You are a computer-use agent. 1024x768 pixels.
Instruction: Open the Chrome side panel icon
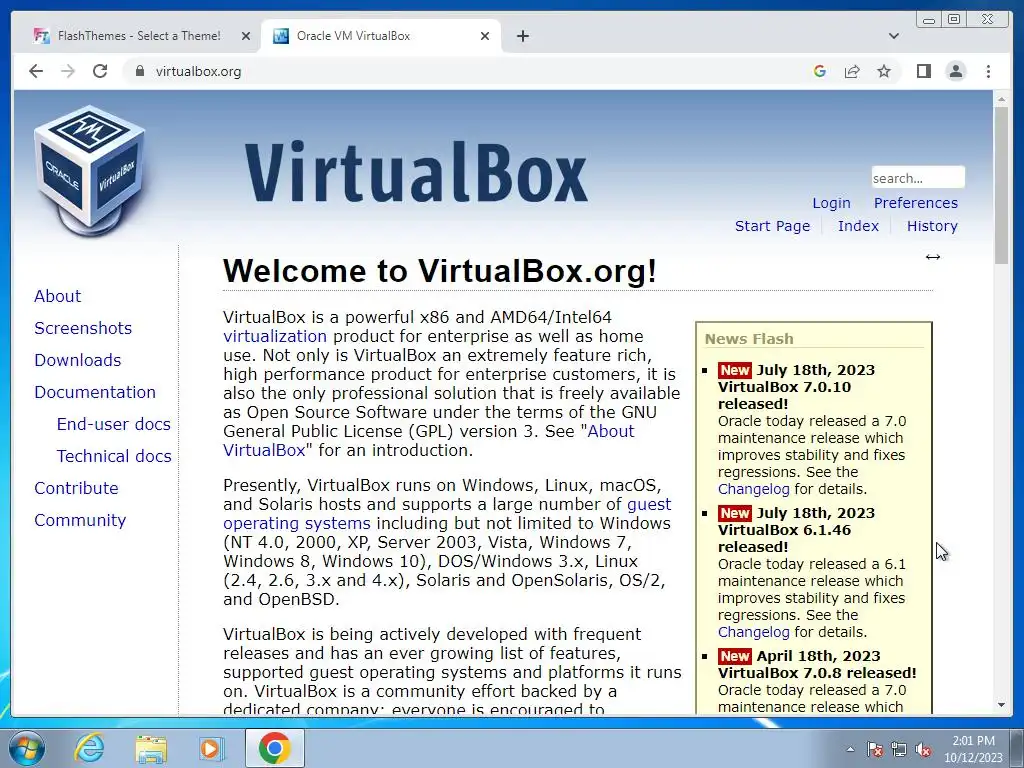[x=923, y=71]
